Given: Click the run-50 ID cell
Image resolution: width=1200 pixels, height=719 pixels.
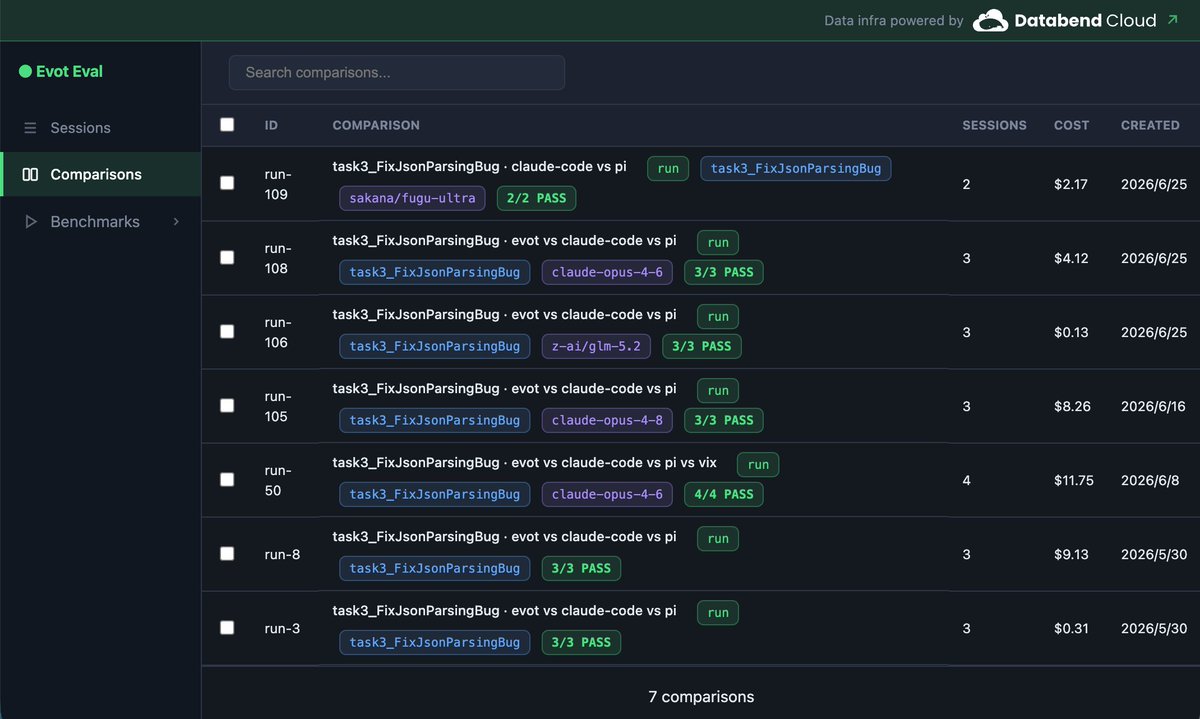Looking at the screenshot, I should point(276,480).
